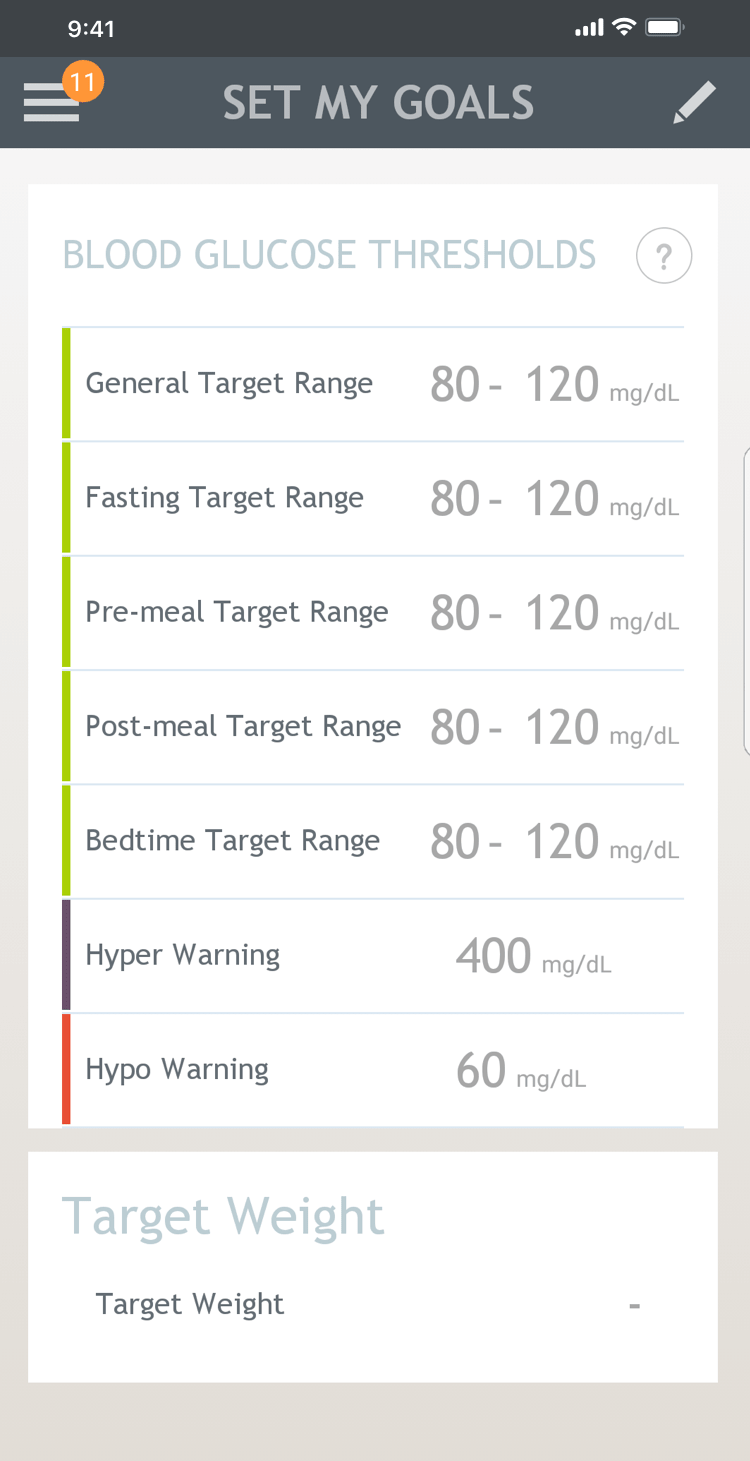Tap the green General Target color bar

66,384
